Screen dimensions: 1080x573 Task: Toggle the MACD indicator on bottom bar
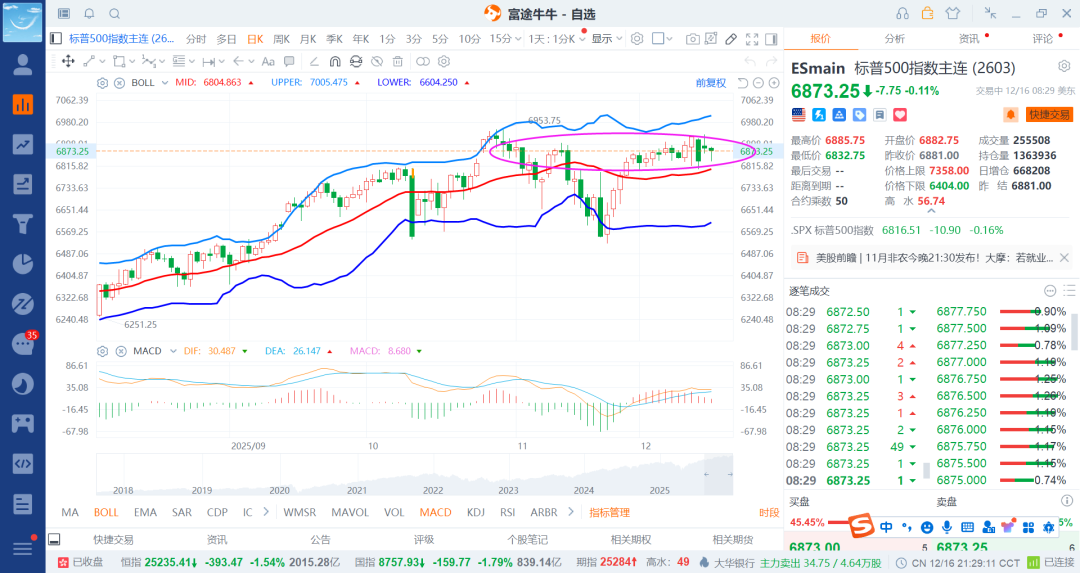435,512
